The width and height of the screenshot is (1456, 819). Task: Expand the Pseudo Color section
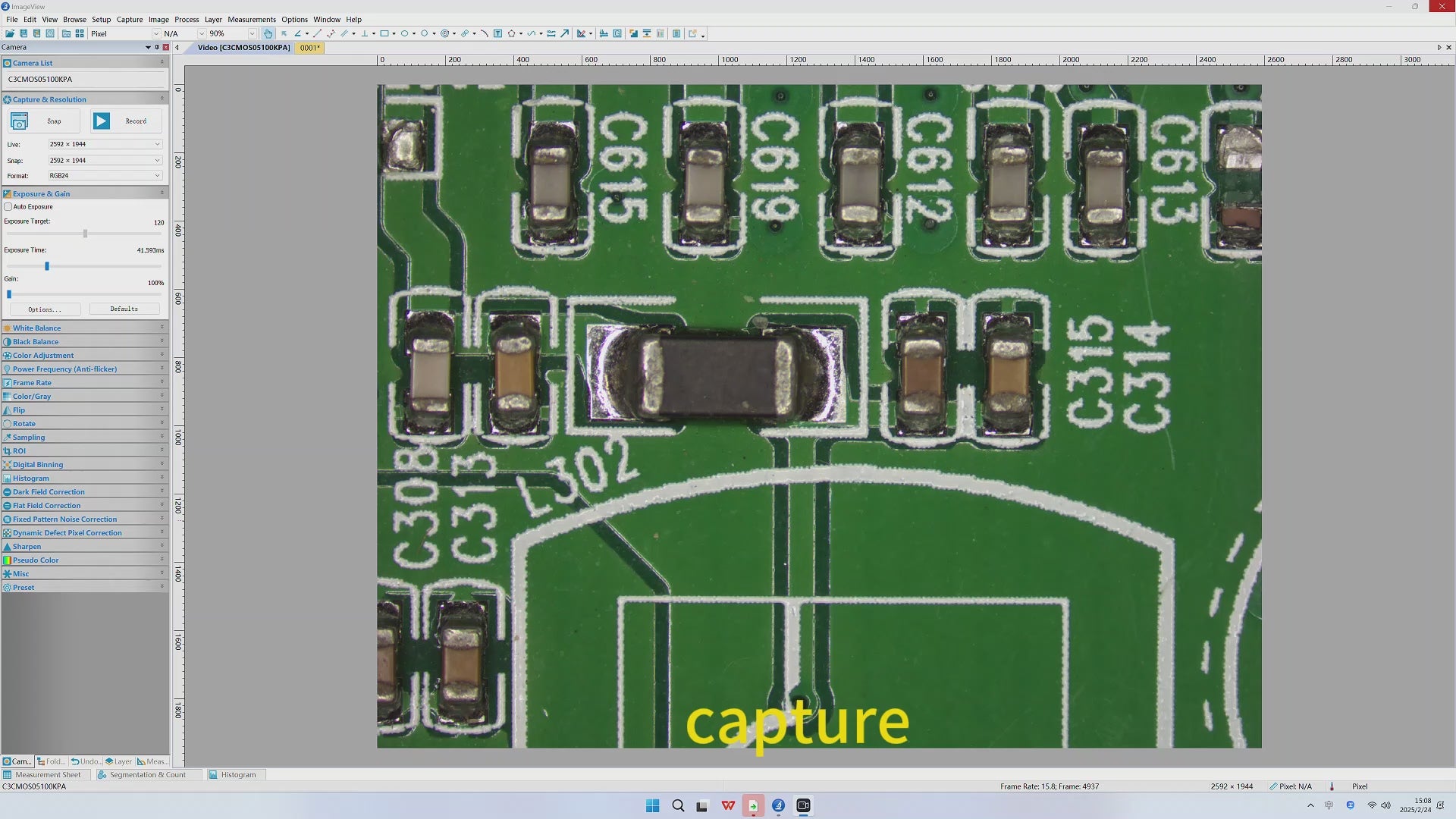point(84,560)
